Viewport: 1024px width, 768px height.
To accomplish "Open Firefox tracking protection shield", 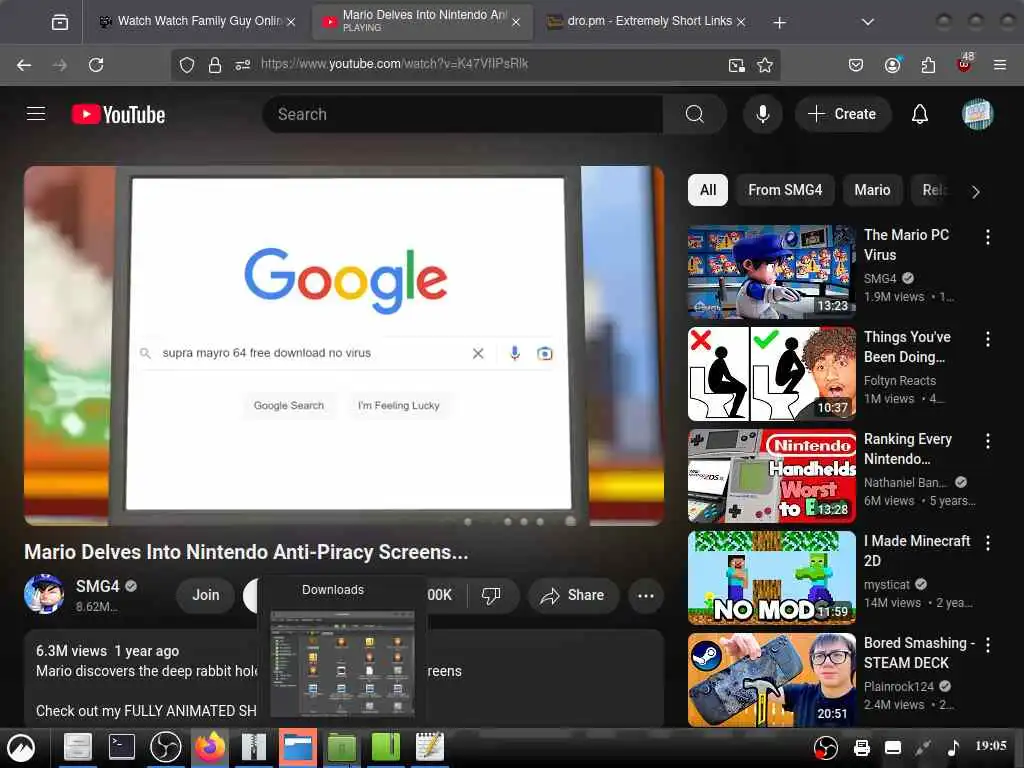I will (x=187, y=65).
